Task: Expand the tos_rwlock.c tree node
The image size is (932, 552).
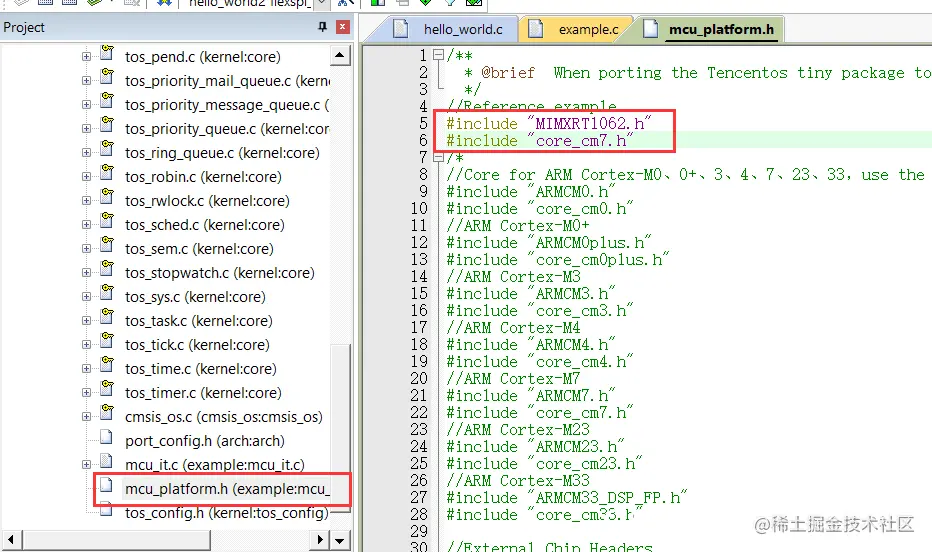Action: point(86,201)
